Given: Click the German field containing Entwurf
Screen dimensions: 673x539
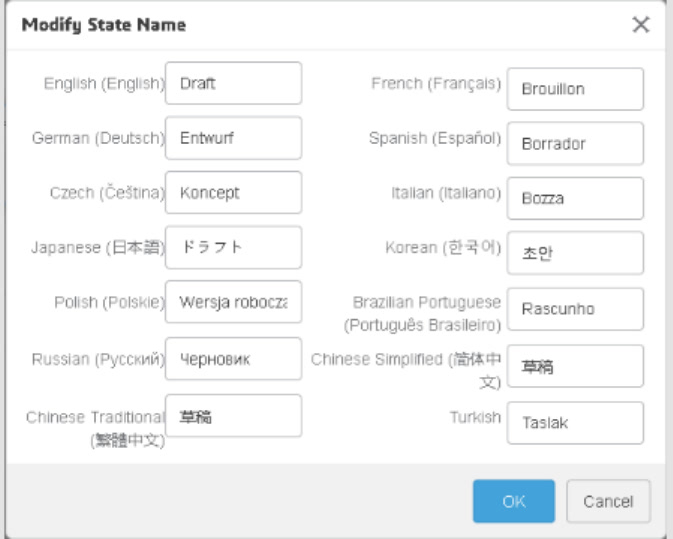Looking at the screenshot, I should [x=233, y=138].
